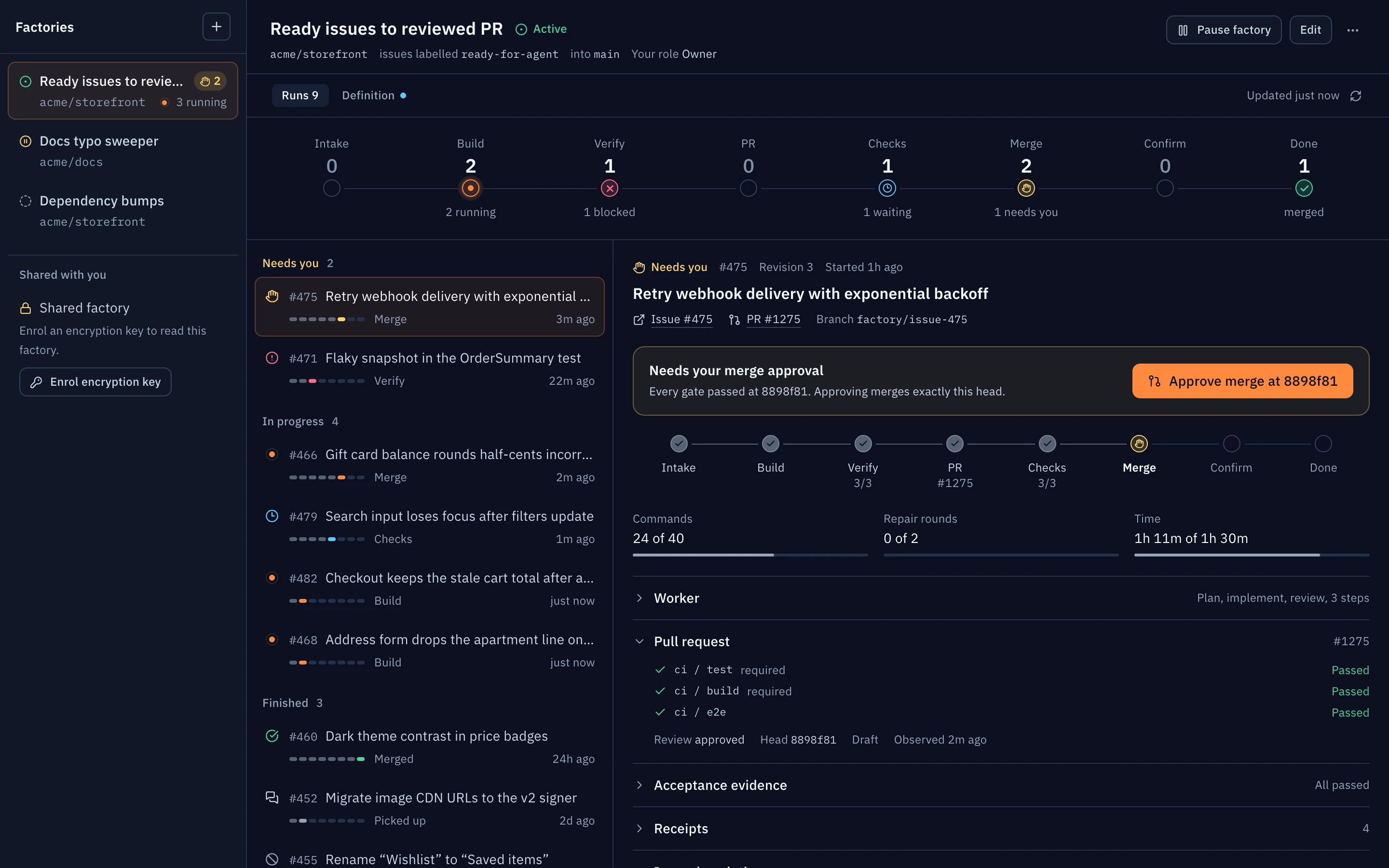Expand the Acceptance evidence section
Screen dimensions: 1389x868
click(x=1000, y=785)
